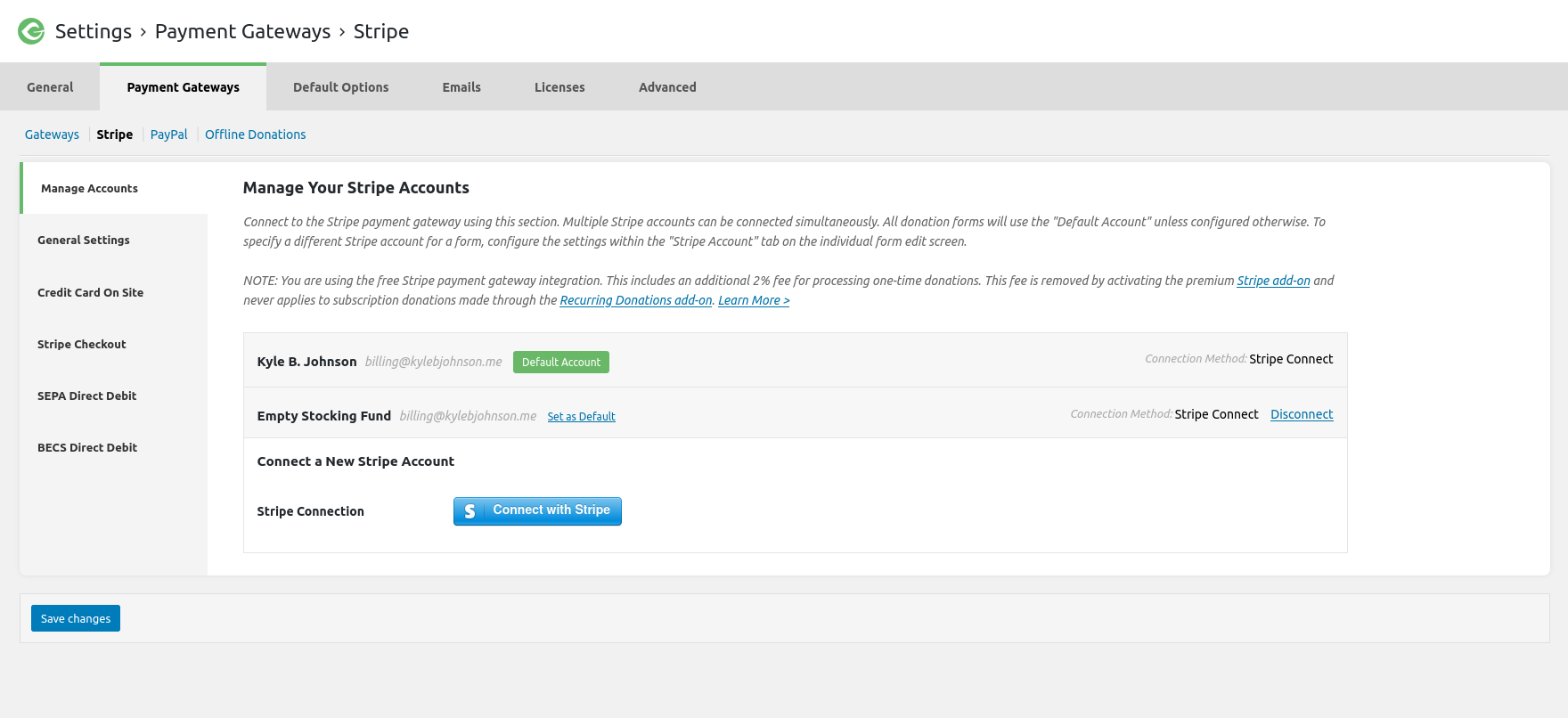Image resolution: width=1568 pixels, height=718 pixels.
Task: Open General Settings in the sidebar
Action: tap(114, 240)
